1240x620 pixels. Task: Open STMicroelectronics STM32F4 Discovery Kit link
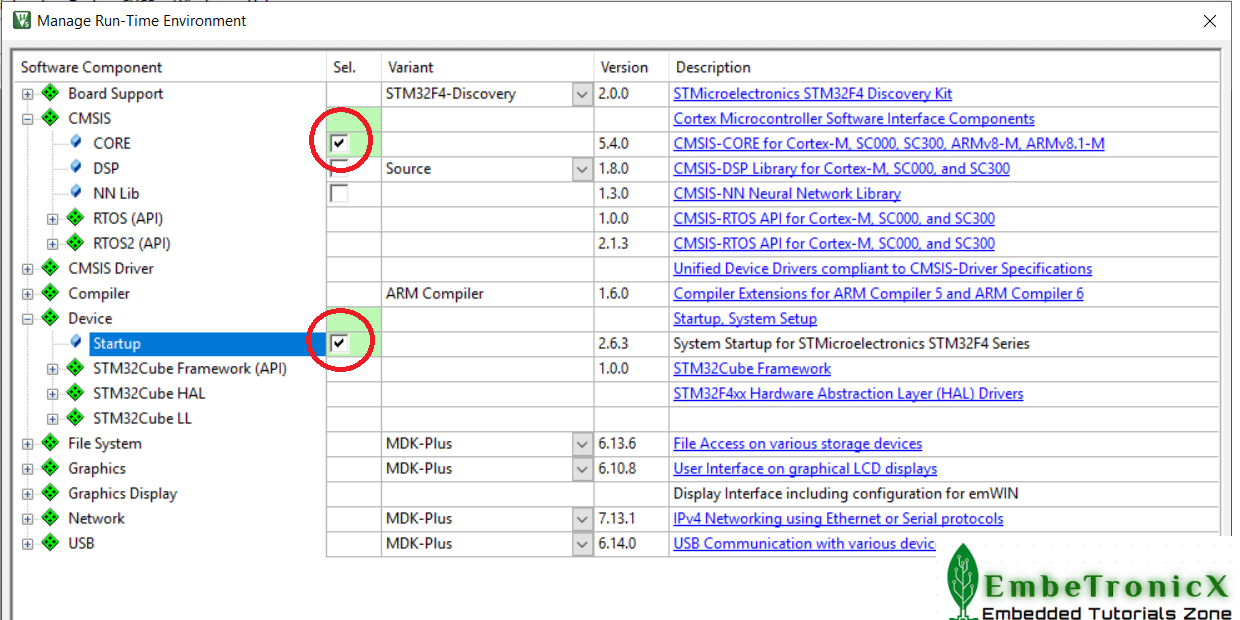[813, 93]
